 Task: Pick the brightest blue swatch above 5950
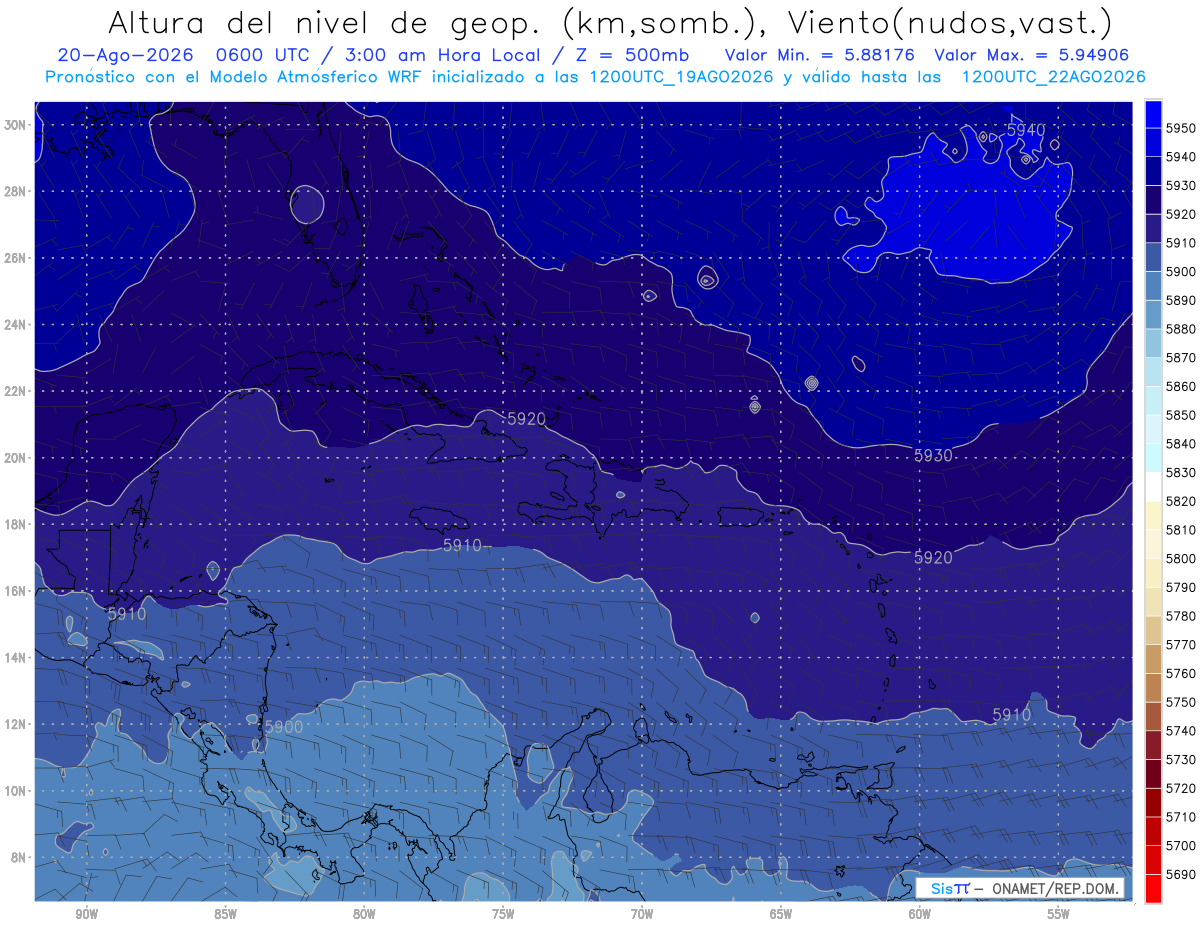(1153, 114)
